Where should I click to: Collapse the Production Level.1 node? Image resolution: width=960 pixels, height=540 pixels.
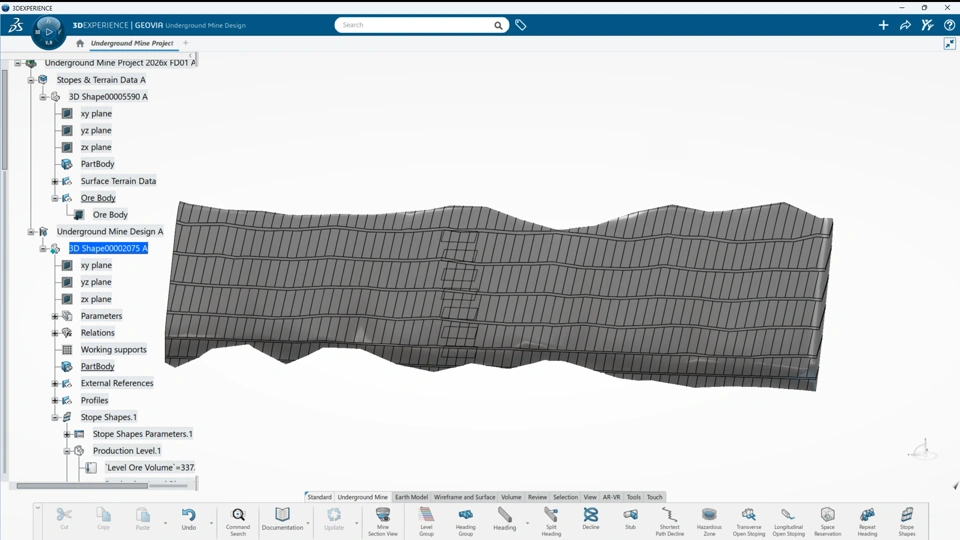click(67, 451)
